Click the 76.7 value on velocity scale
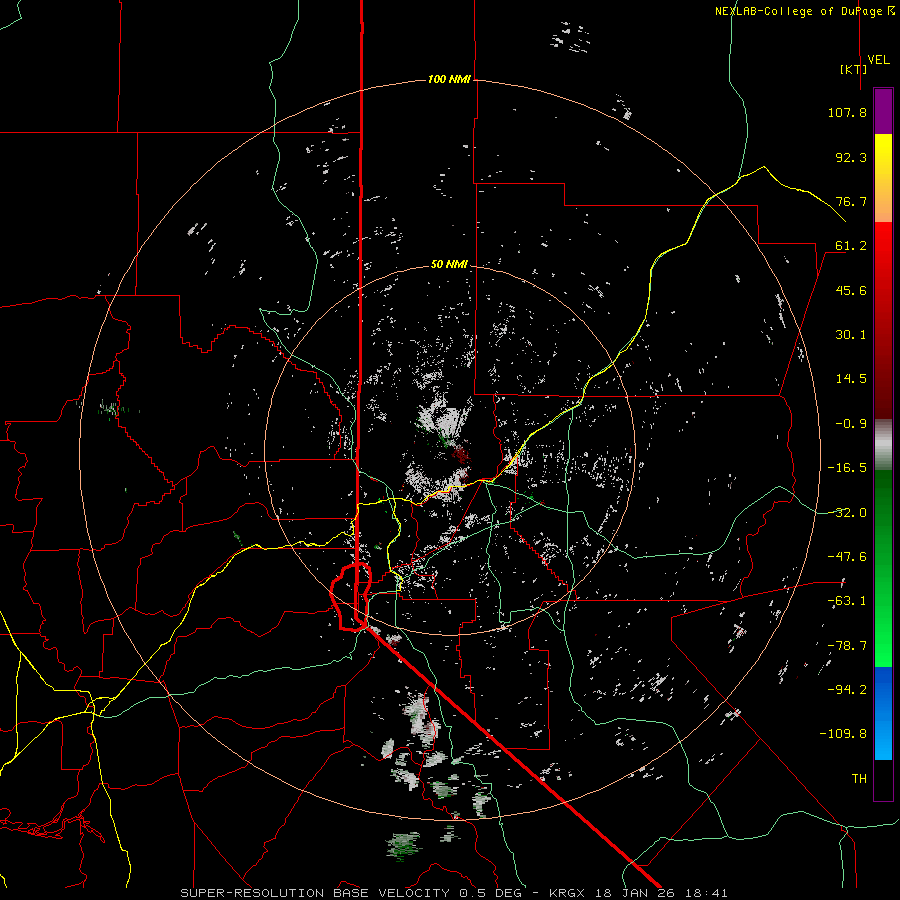 click(x=851, y=201)
